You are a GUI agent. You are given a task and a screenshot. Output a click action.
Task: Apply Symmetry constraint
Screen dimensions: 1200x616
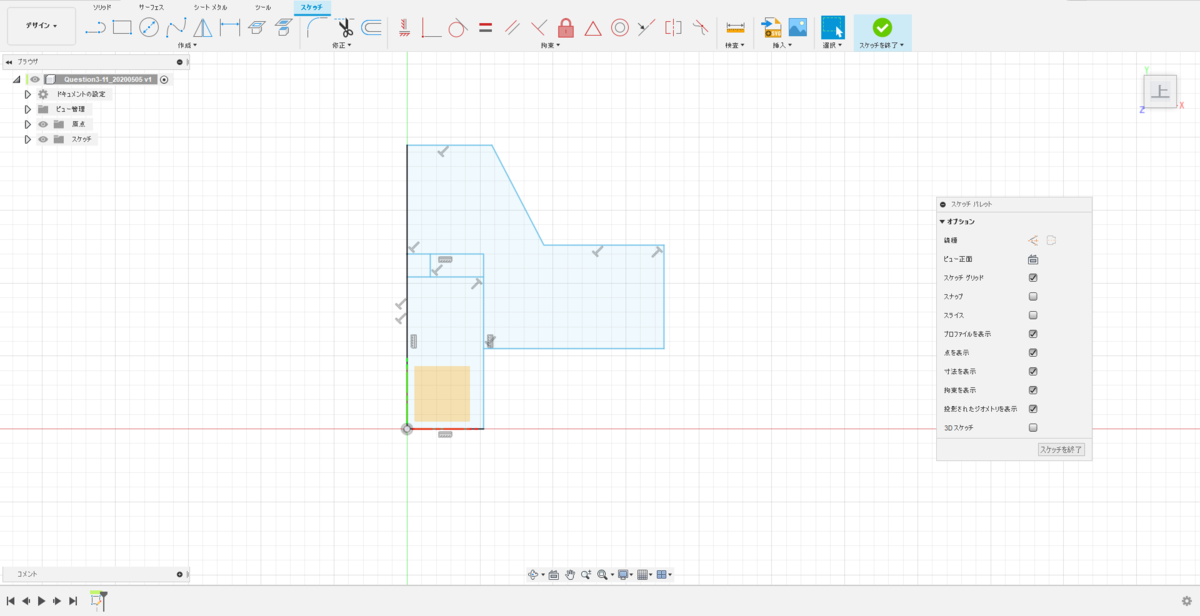[x=674, y=28]
